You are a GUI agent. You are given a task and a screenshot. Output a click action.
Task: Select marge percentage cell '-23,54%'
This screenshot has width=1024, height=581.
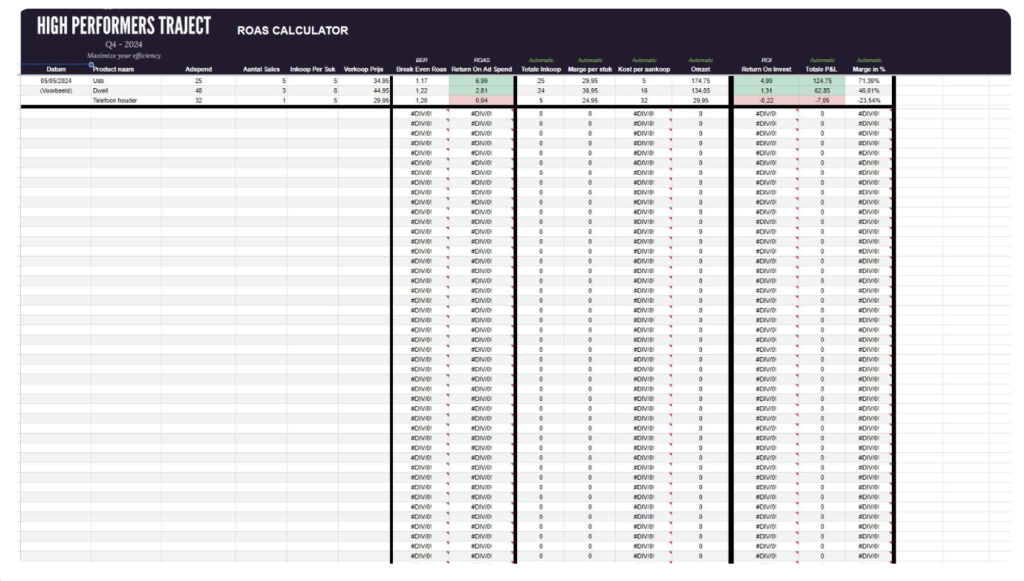pos(869,101)
